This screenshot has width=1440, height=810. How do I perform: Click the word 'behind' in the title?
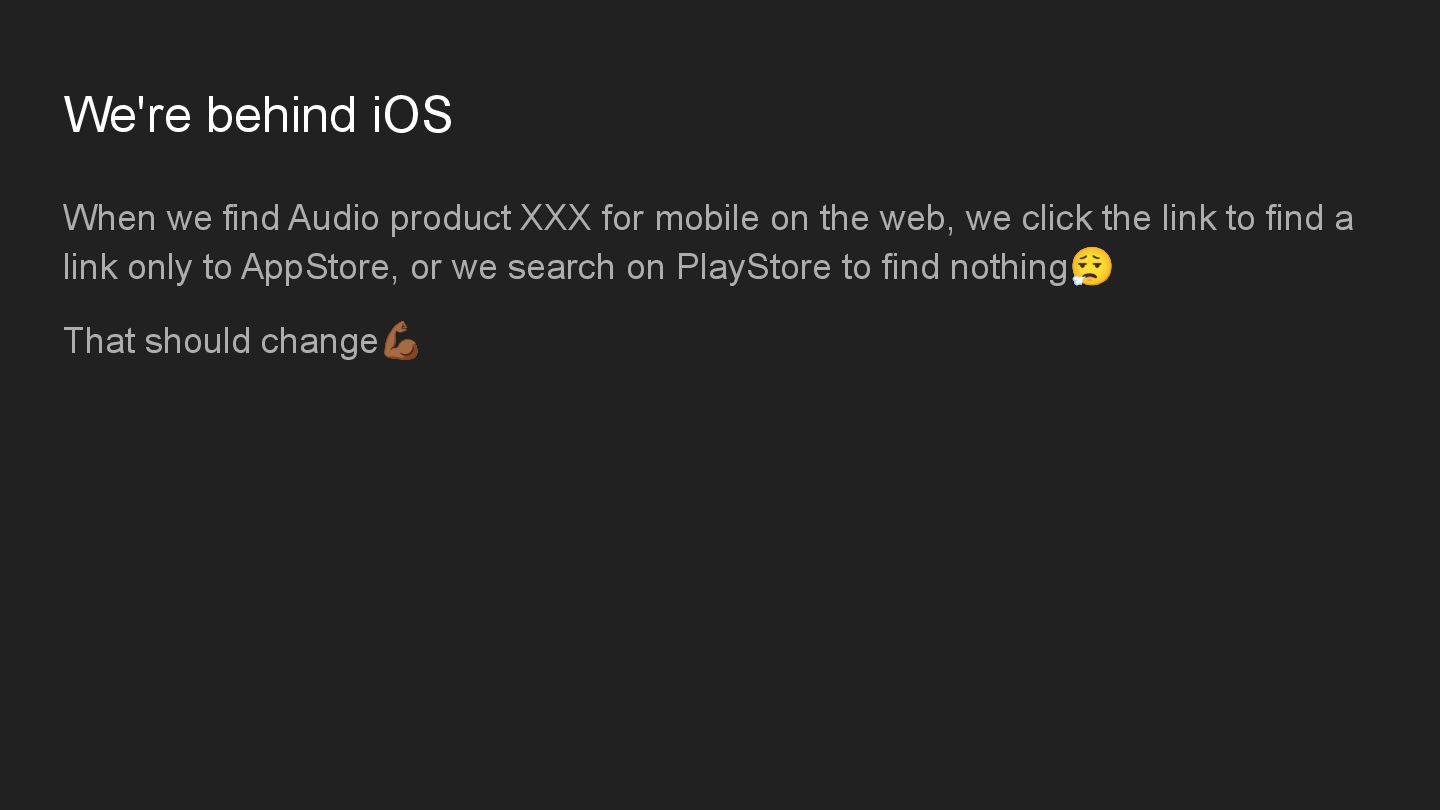coord(281,114)
